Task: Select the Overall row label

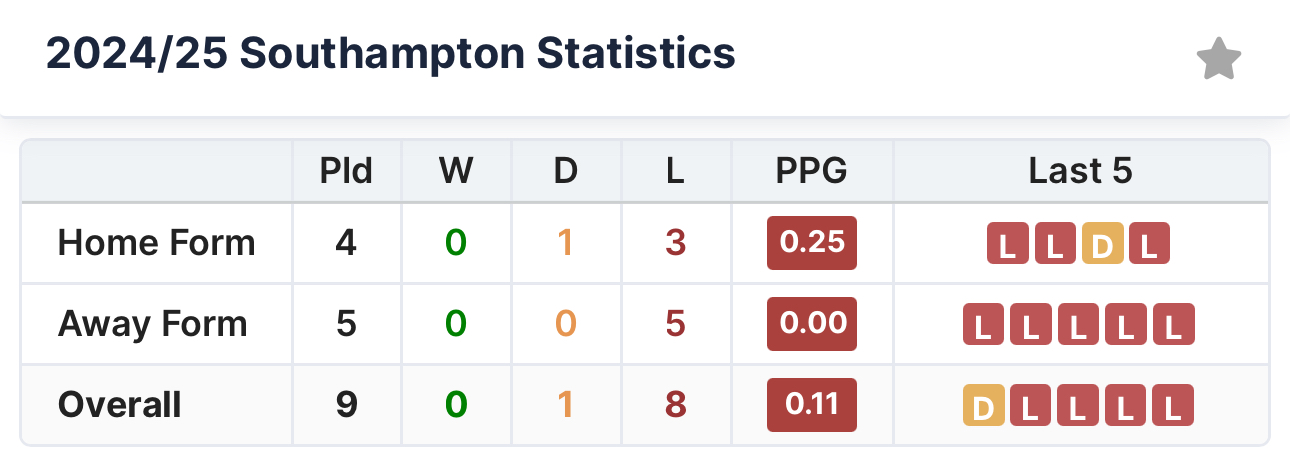Action: coord(120,404)
